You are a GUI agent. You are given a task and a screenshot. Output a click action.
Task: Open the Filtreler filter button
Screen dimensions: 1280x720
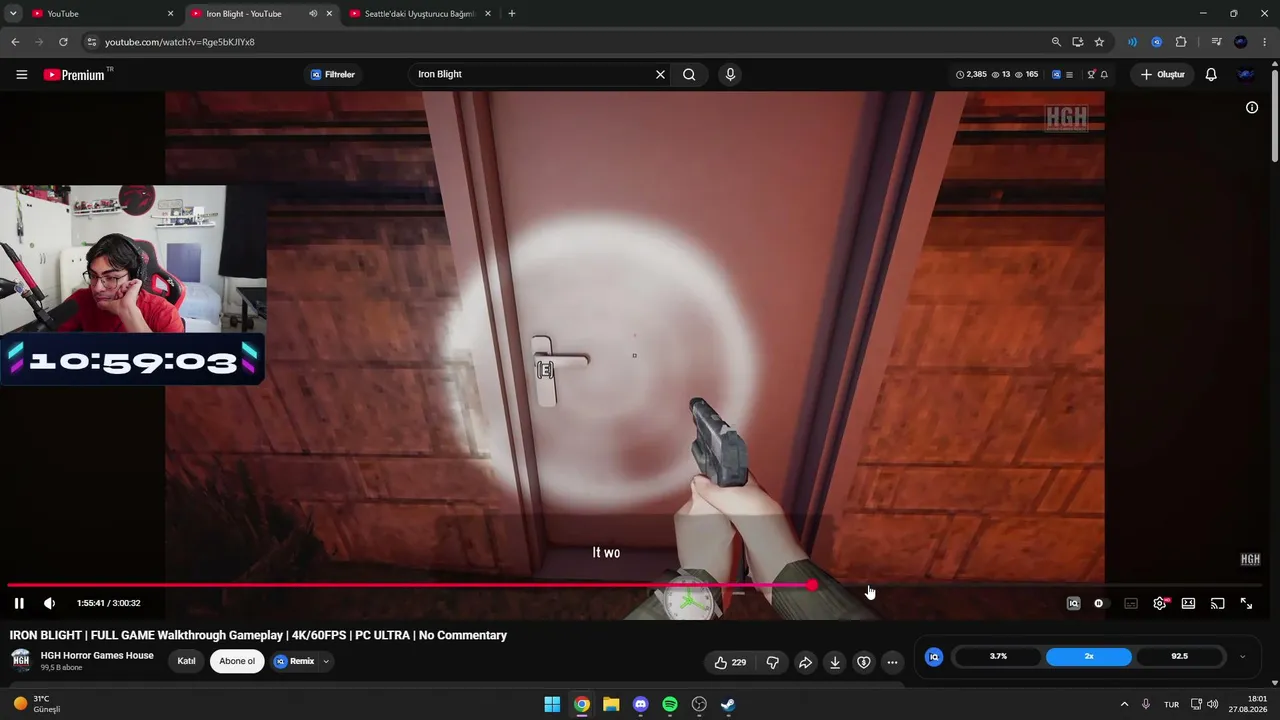pyautogui.click(x=333, y=75)
